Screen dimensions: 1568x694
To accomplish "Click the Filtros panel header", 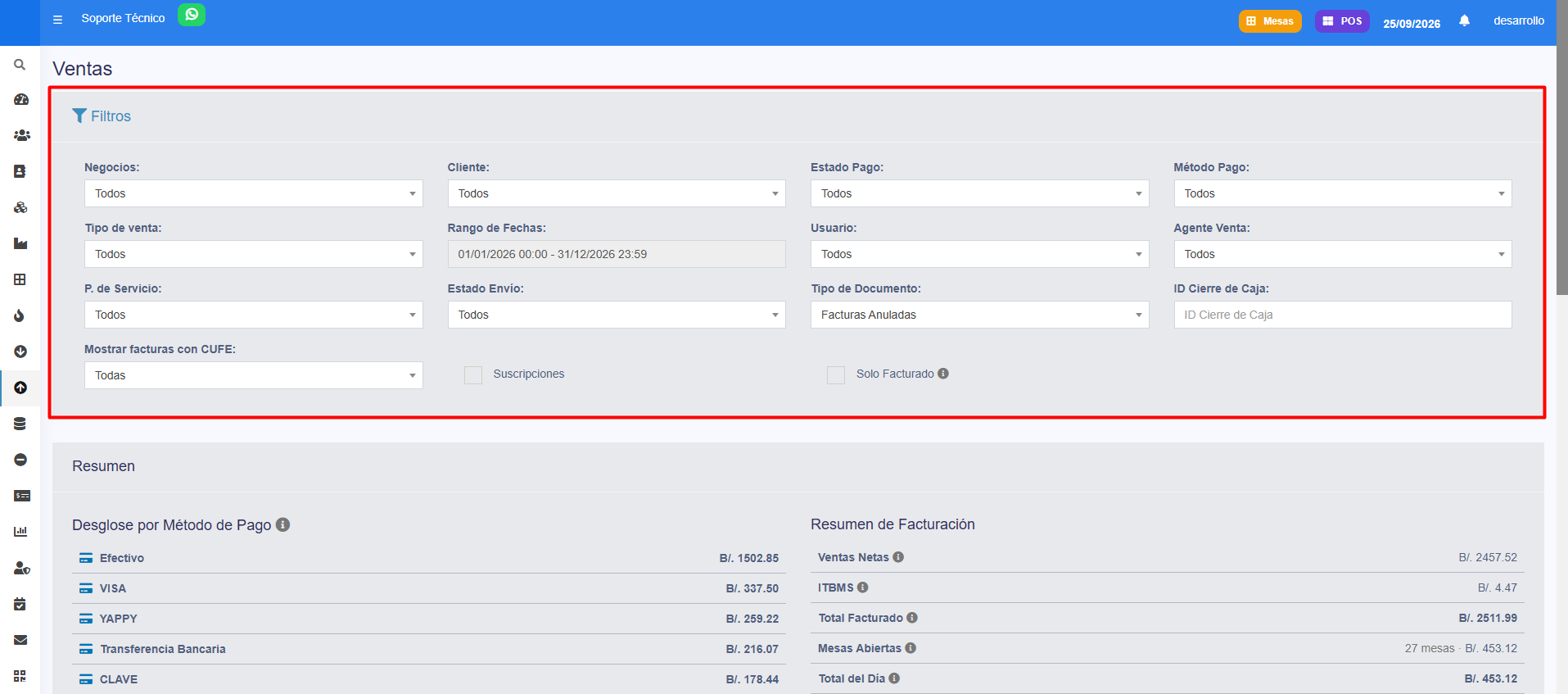I will (102, 116).
